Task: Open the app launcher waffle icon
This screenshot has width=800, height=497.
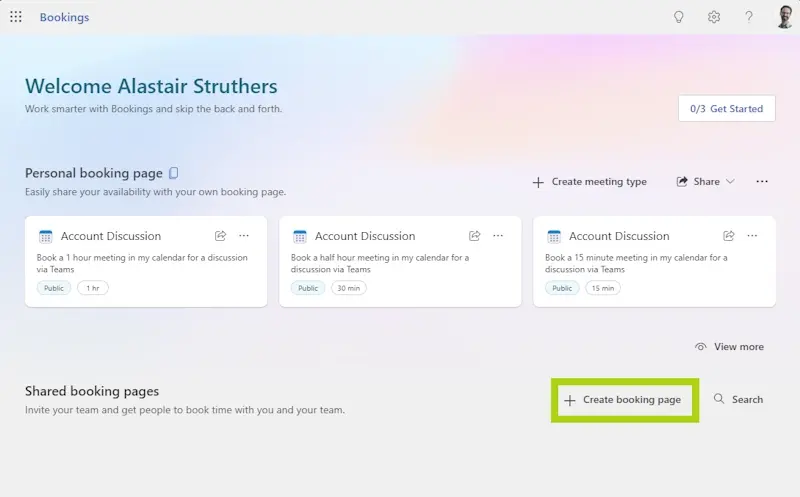Action: pyautogui.click(x=16, y=17)
